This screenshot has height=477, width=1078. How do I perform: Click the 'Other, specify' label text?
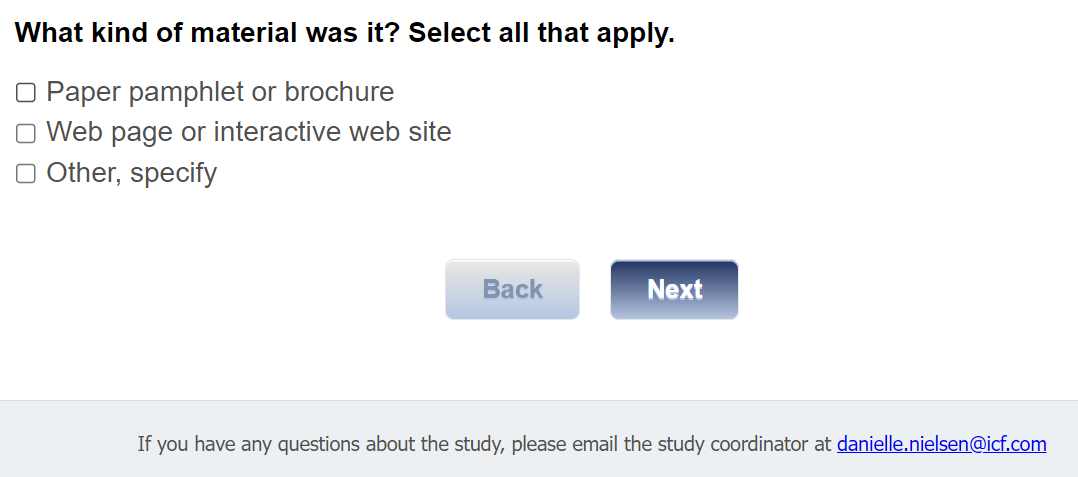(131, 173)
